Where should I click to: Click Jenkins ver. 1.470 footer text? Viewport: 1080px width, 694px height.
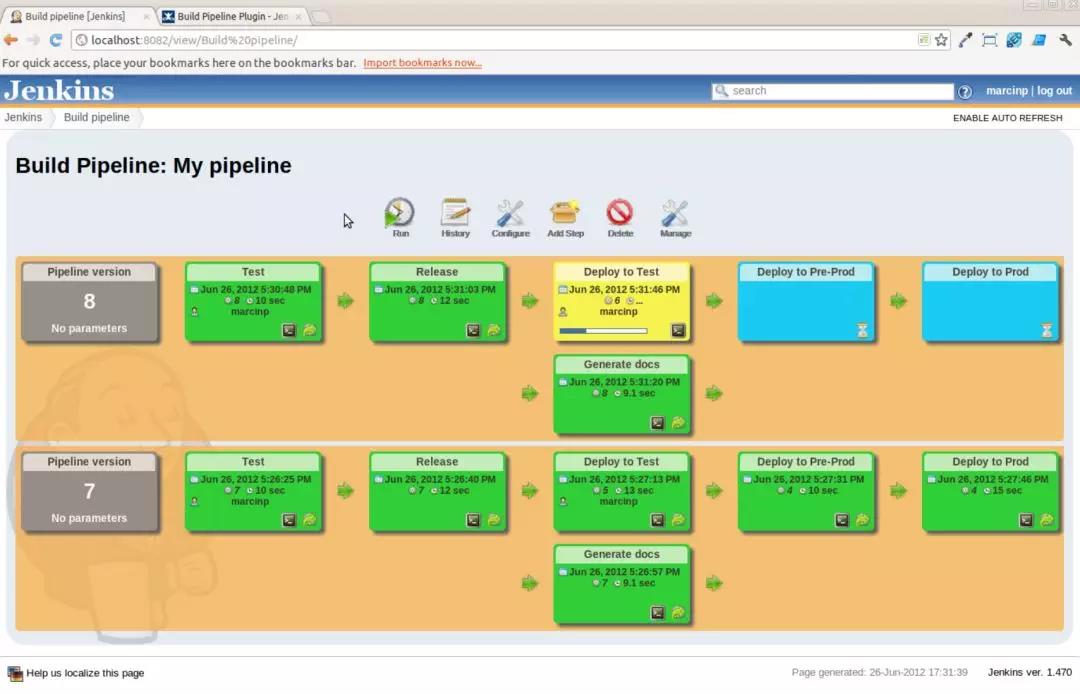coord(1030,672)
